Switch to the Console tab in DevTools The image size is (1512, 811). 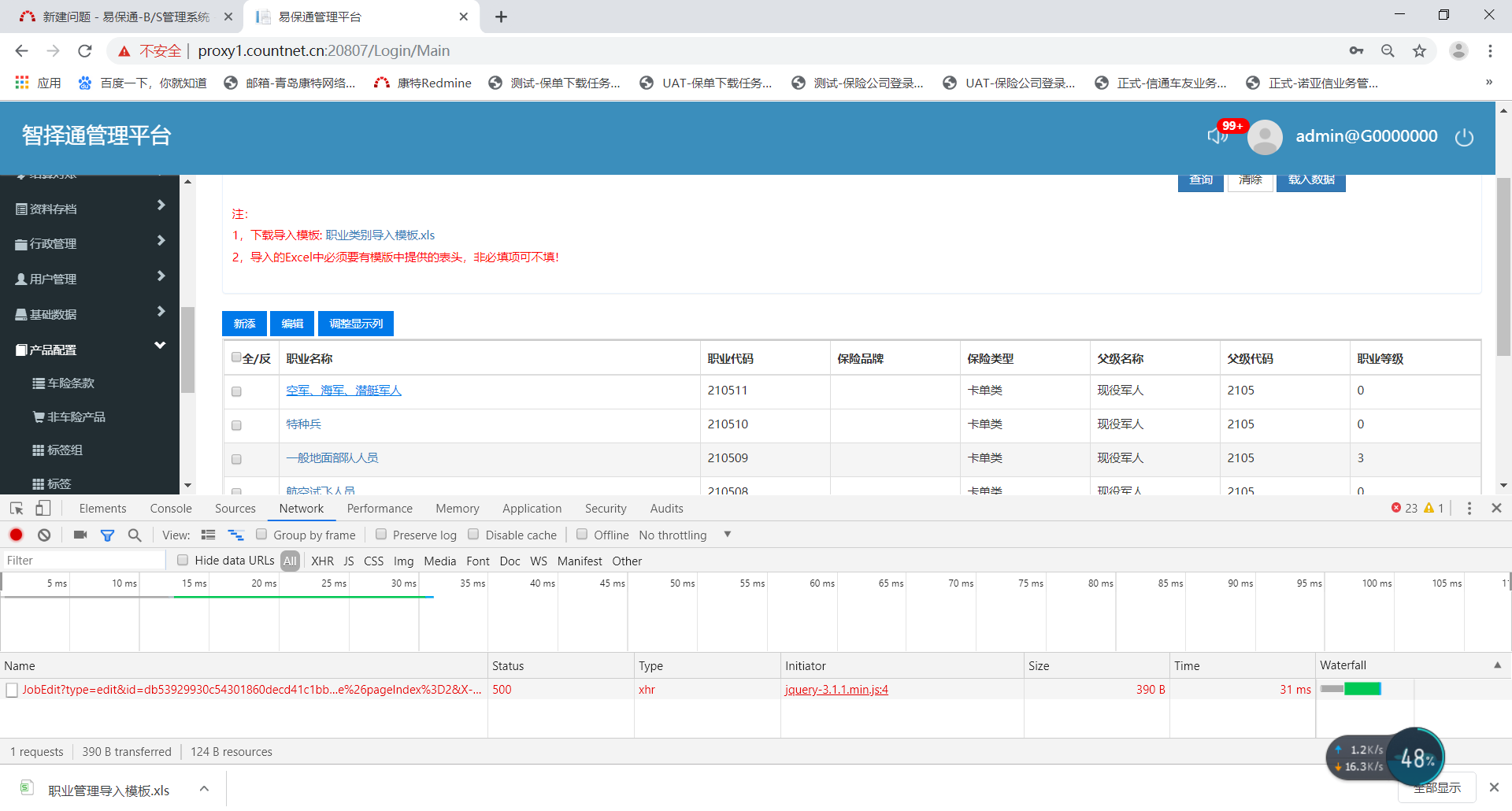point(171,509)
